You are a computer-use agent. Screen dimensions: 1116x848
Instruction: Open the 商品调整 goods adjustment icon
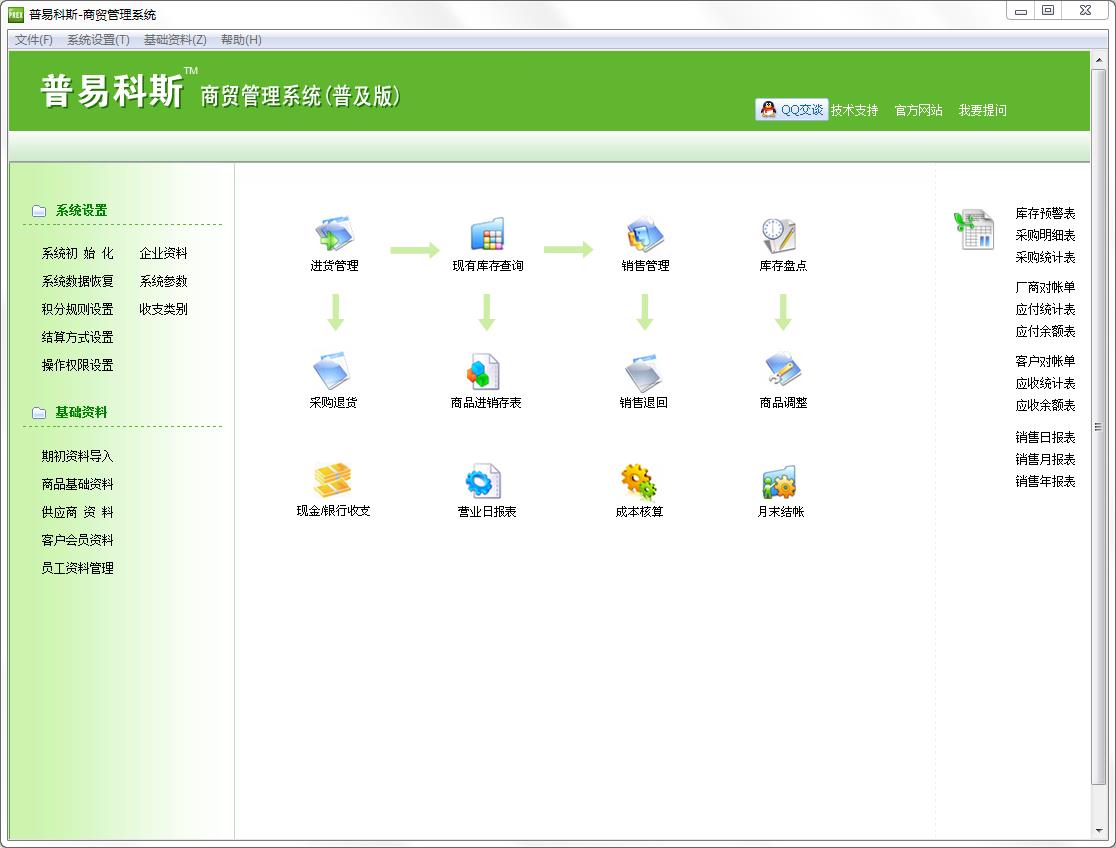point(783,370)
